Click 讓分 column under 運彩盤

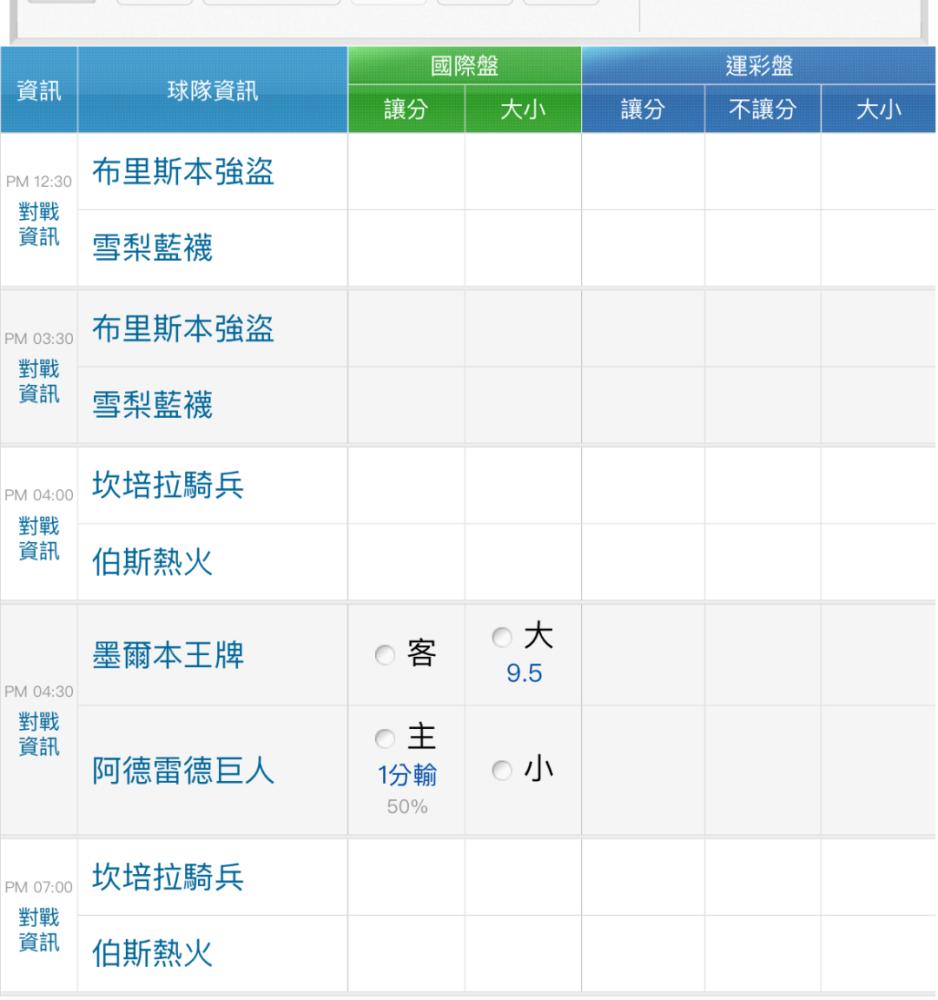coord(643,109)
